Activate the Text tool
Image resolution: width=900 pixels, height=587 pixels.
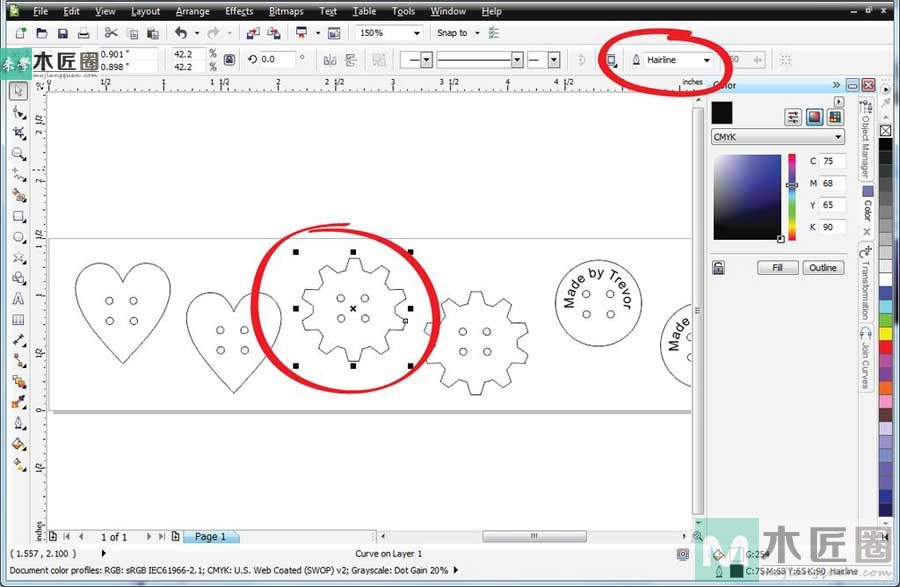click(18, 299)
